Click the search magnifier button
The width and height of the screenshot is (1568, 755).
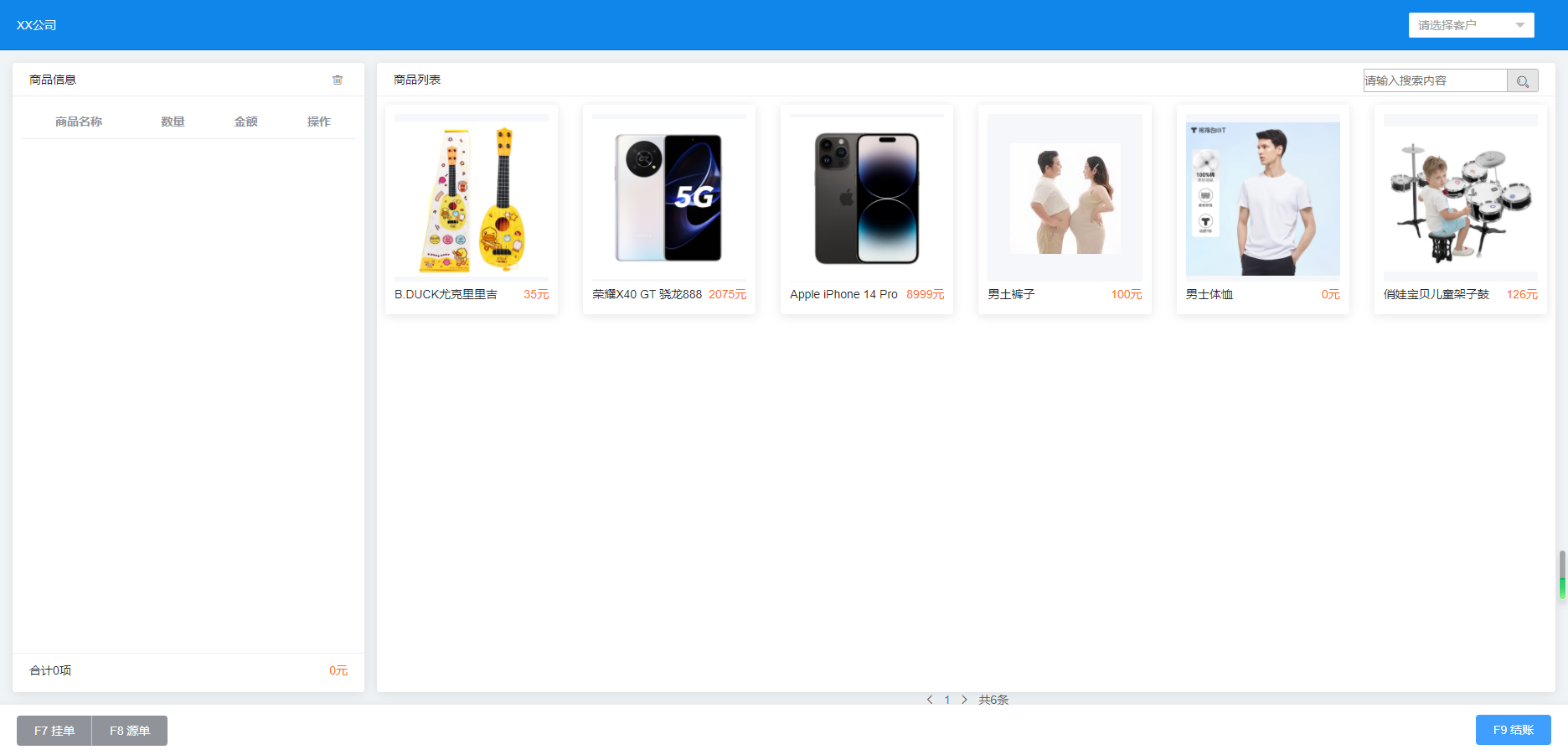[1523, 80]
